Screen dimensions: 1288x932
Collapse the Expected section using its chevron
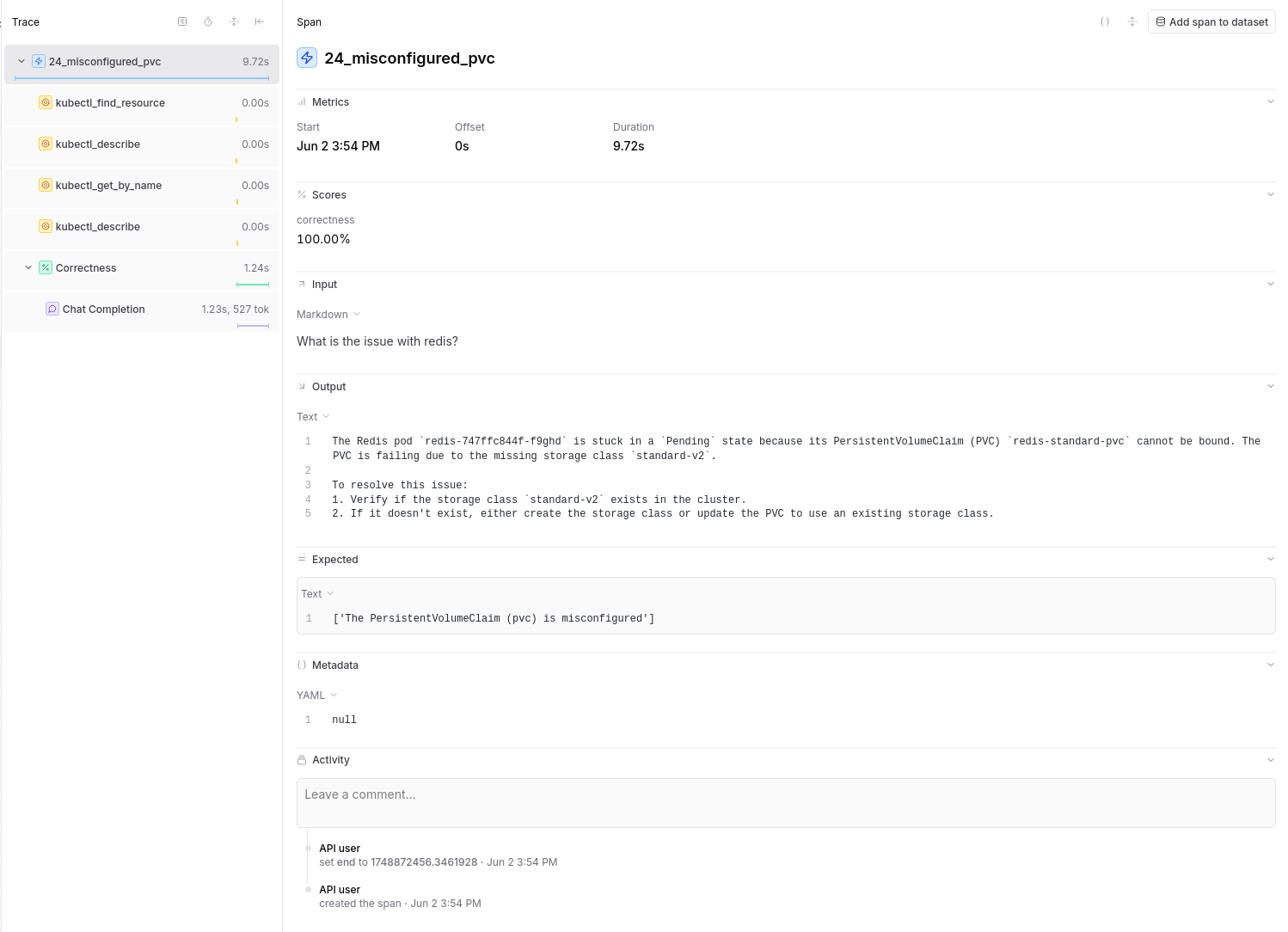click(1270, 558)
